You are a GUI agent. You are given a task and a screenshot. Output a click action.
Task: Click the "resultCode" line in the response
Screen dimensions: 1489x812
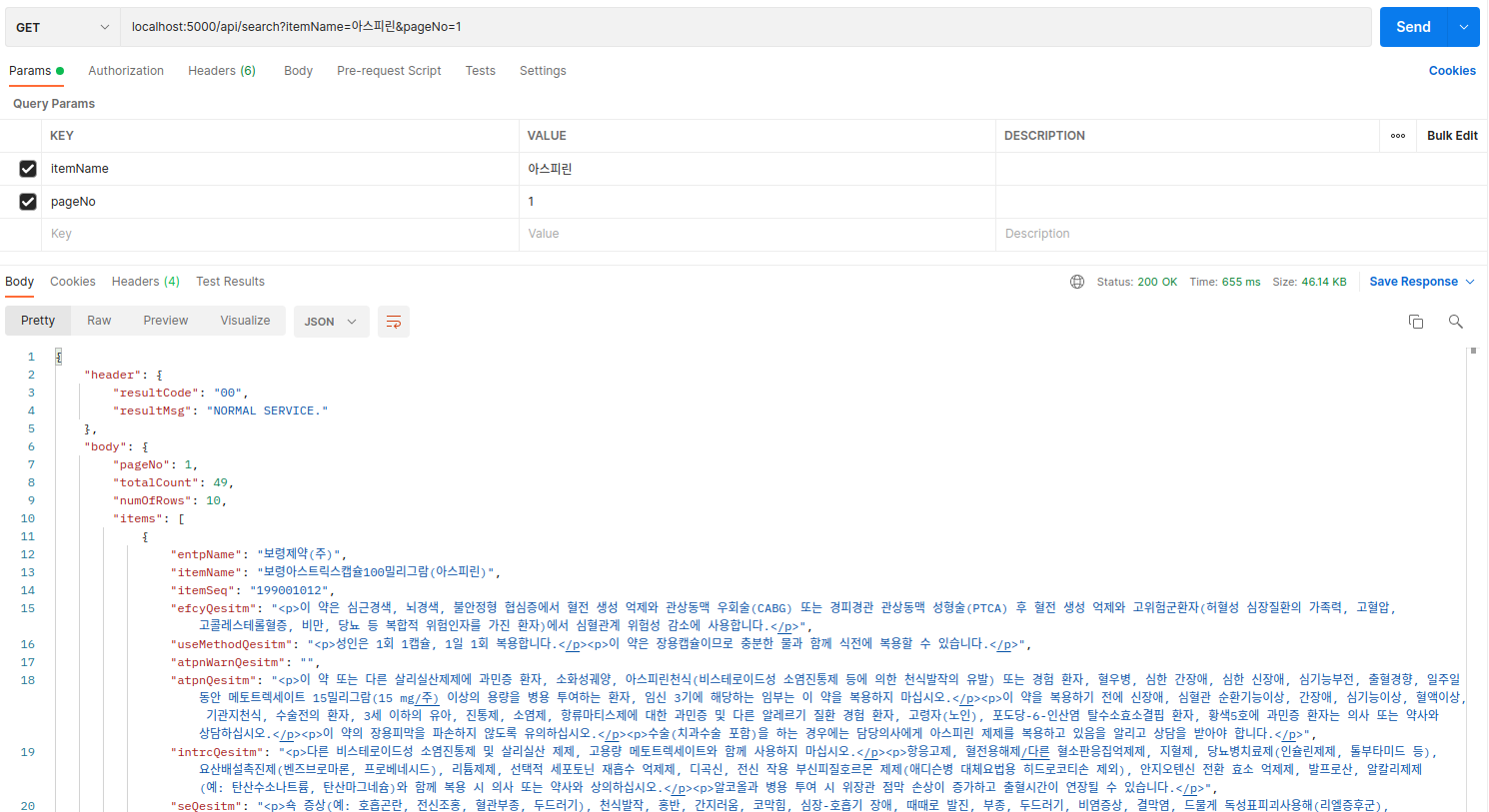coord(181,393)
